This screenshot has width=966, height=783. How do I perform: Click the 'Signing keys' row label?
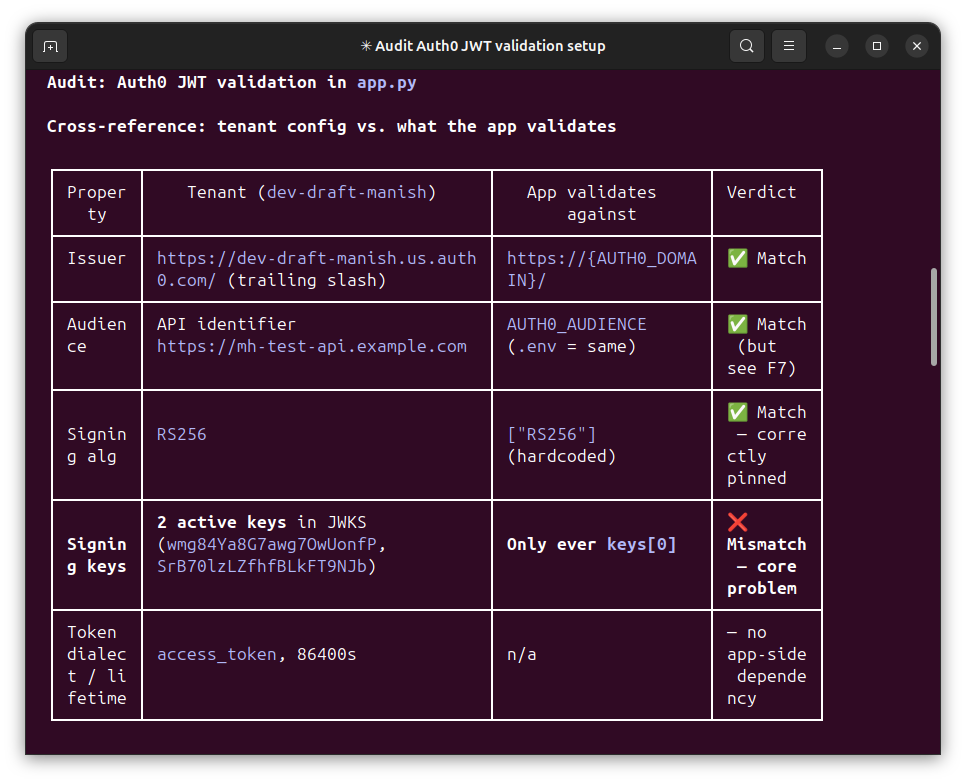pyautogui.click(x=97, y=556)
